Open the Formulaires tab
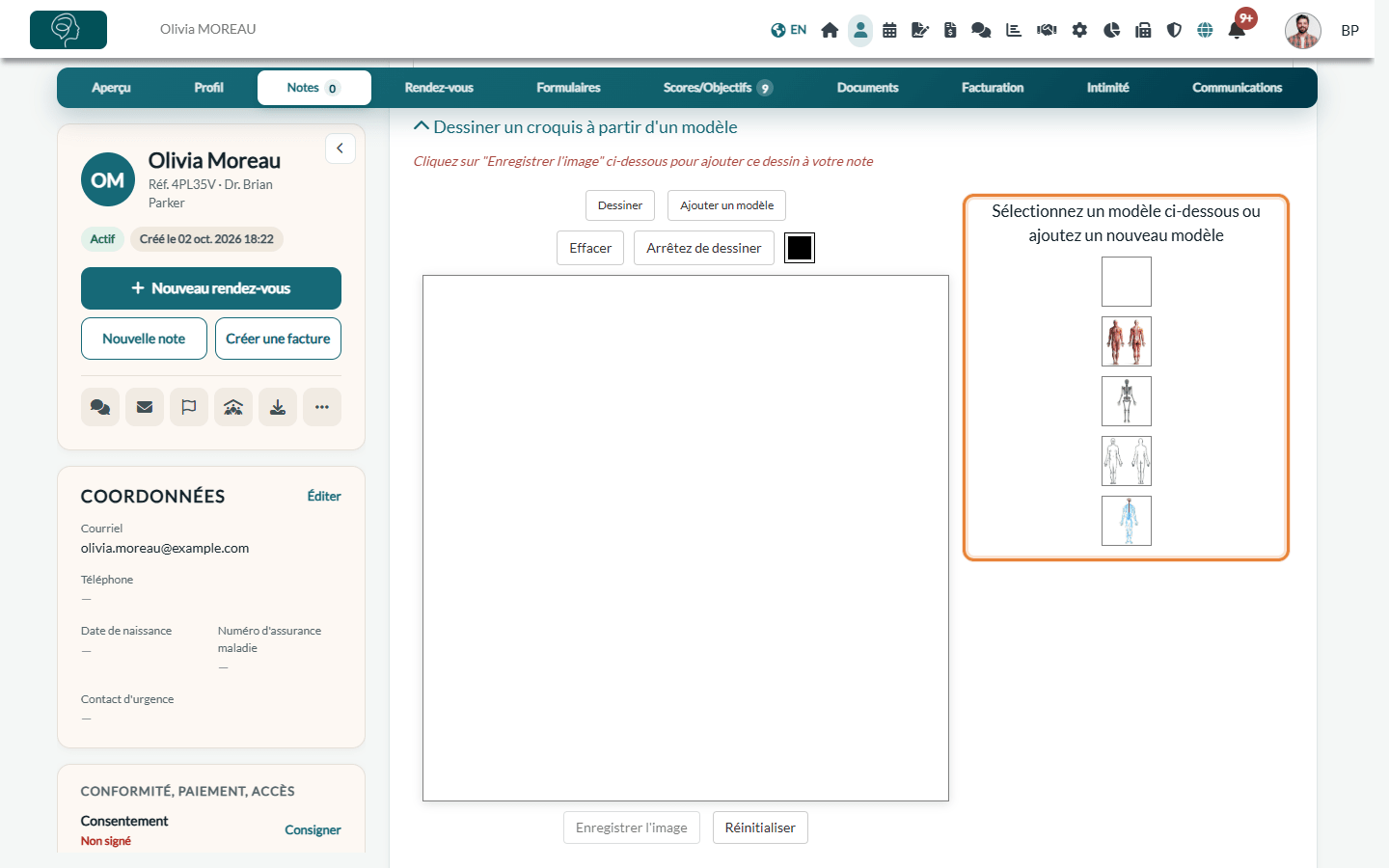 [x=569, y=88]
